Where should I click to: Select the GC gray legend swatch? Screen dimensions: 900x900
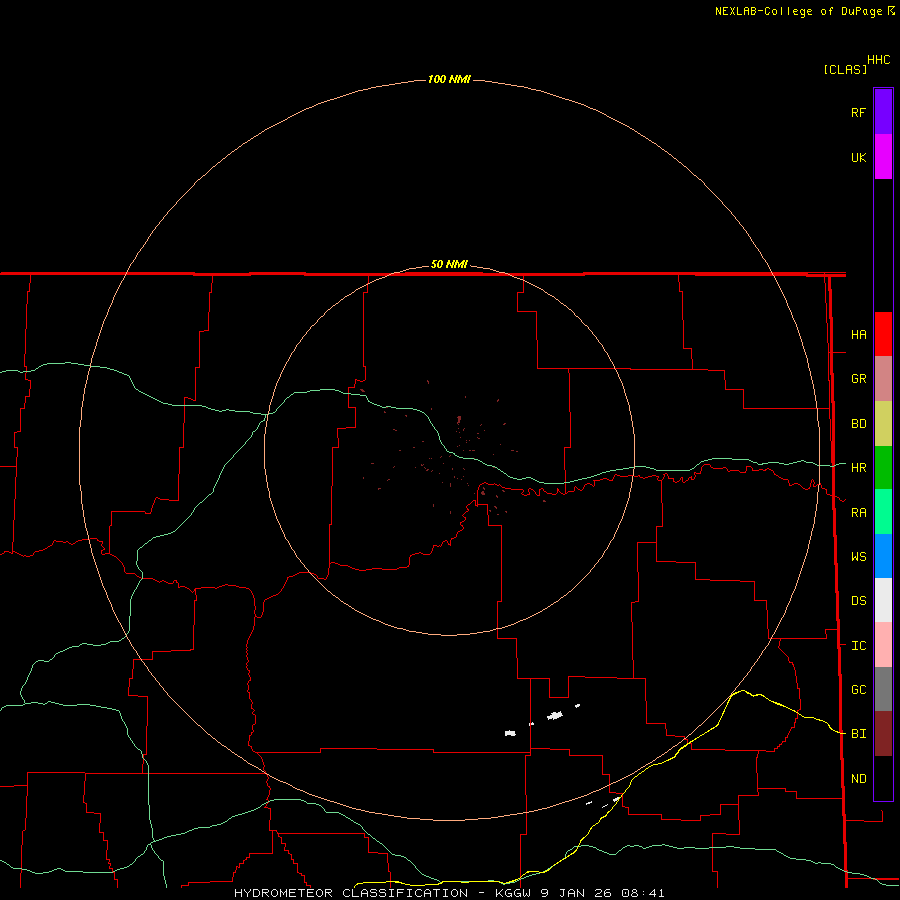[x=883, y=689]
